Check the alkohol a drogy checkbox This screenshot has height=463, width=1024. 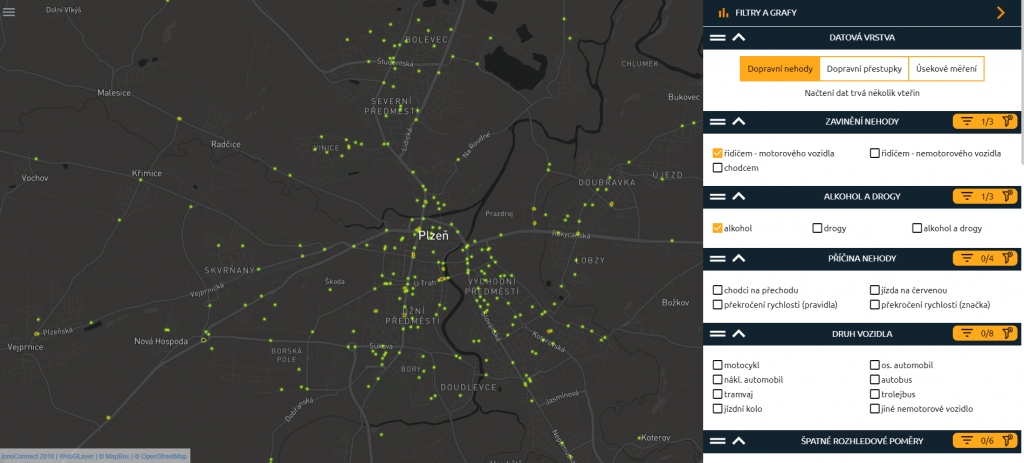[x=917, y=228]
